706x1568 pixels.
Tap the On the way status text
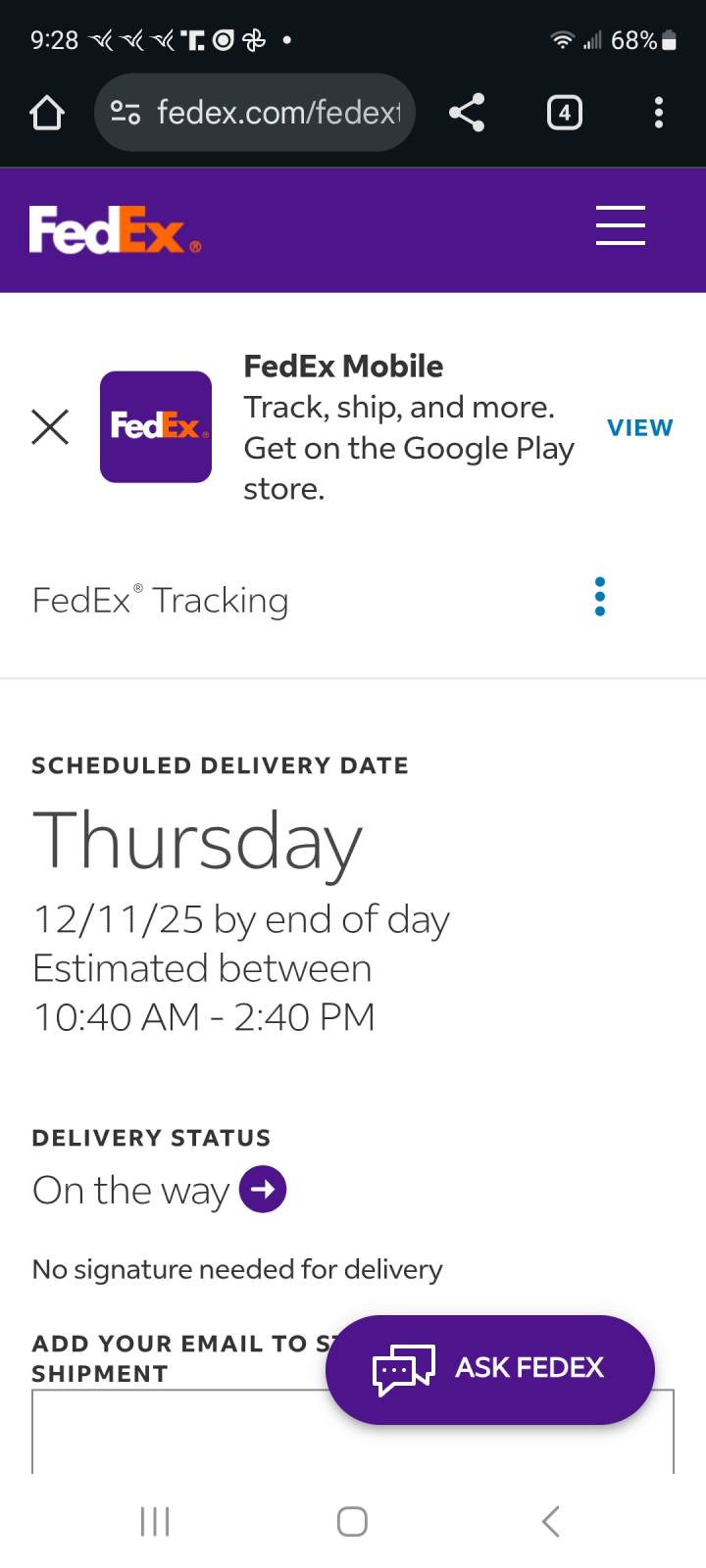130,1191
